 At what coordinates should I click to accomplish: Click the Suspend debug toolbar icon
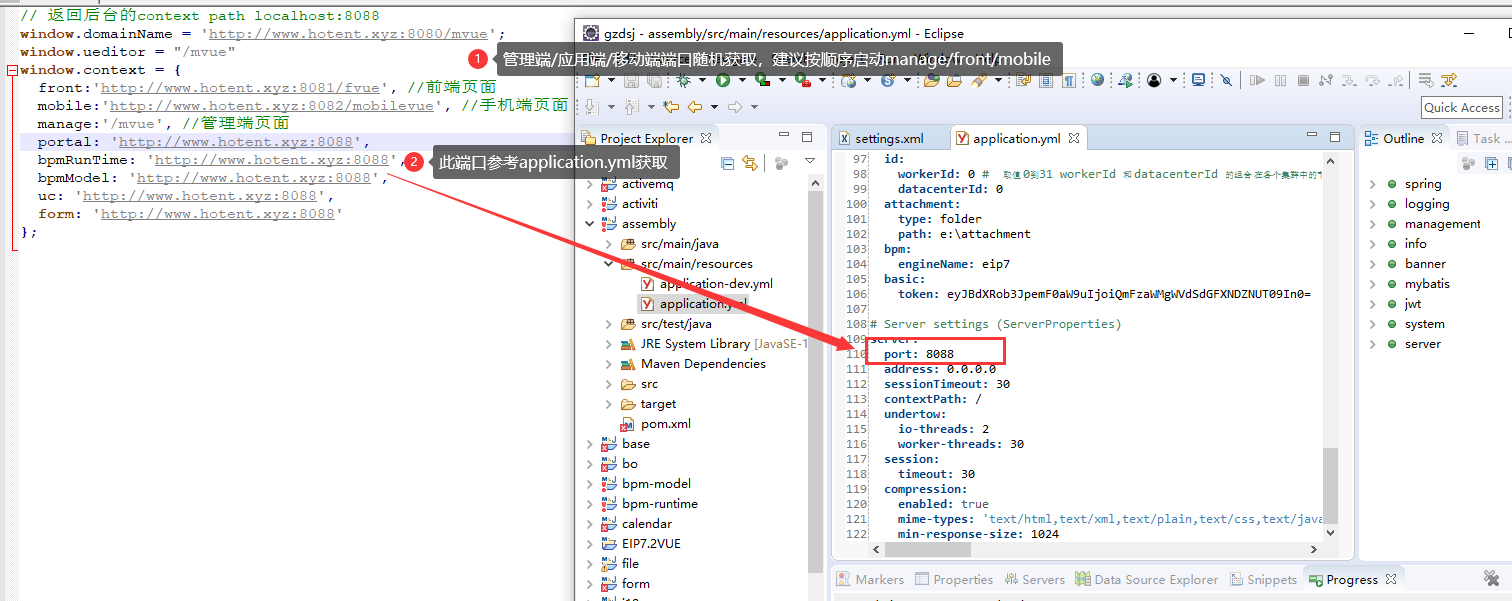pyautogui.click(x=1280, y=80)
